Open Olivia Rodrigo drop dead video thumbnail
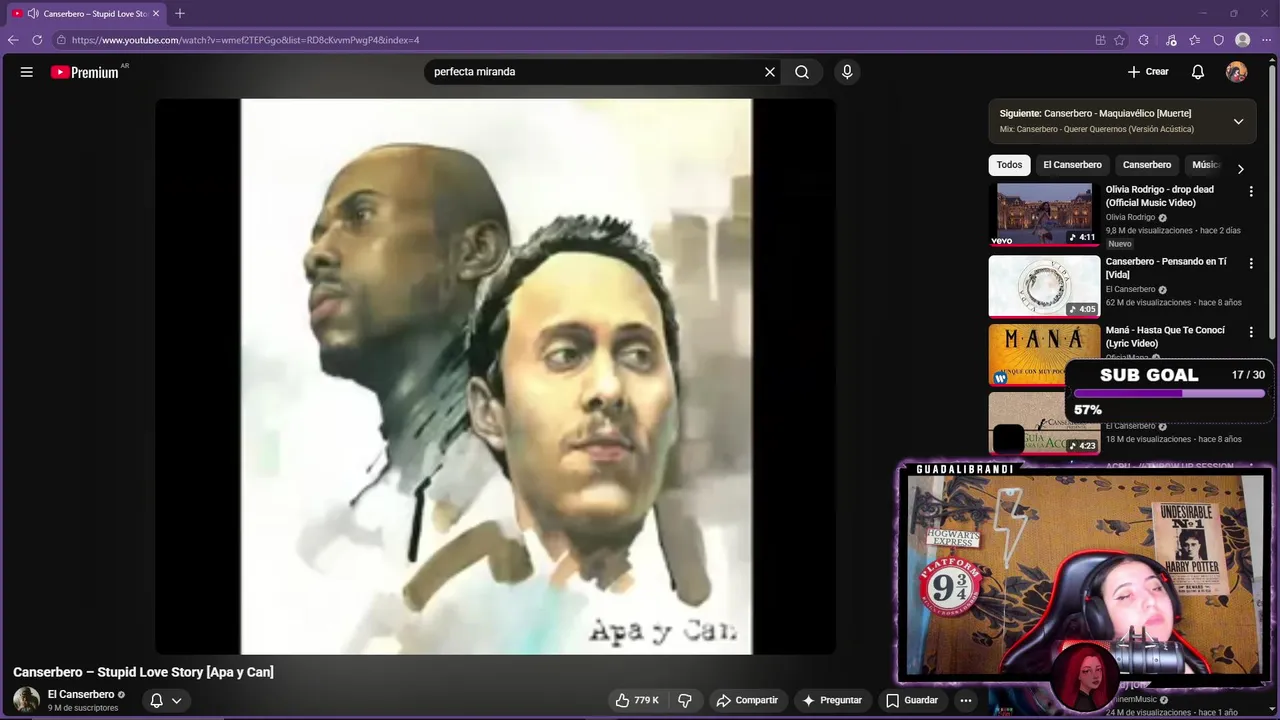This screenshot has height=720, width=1280. tap(1044, 214)
